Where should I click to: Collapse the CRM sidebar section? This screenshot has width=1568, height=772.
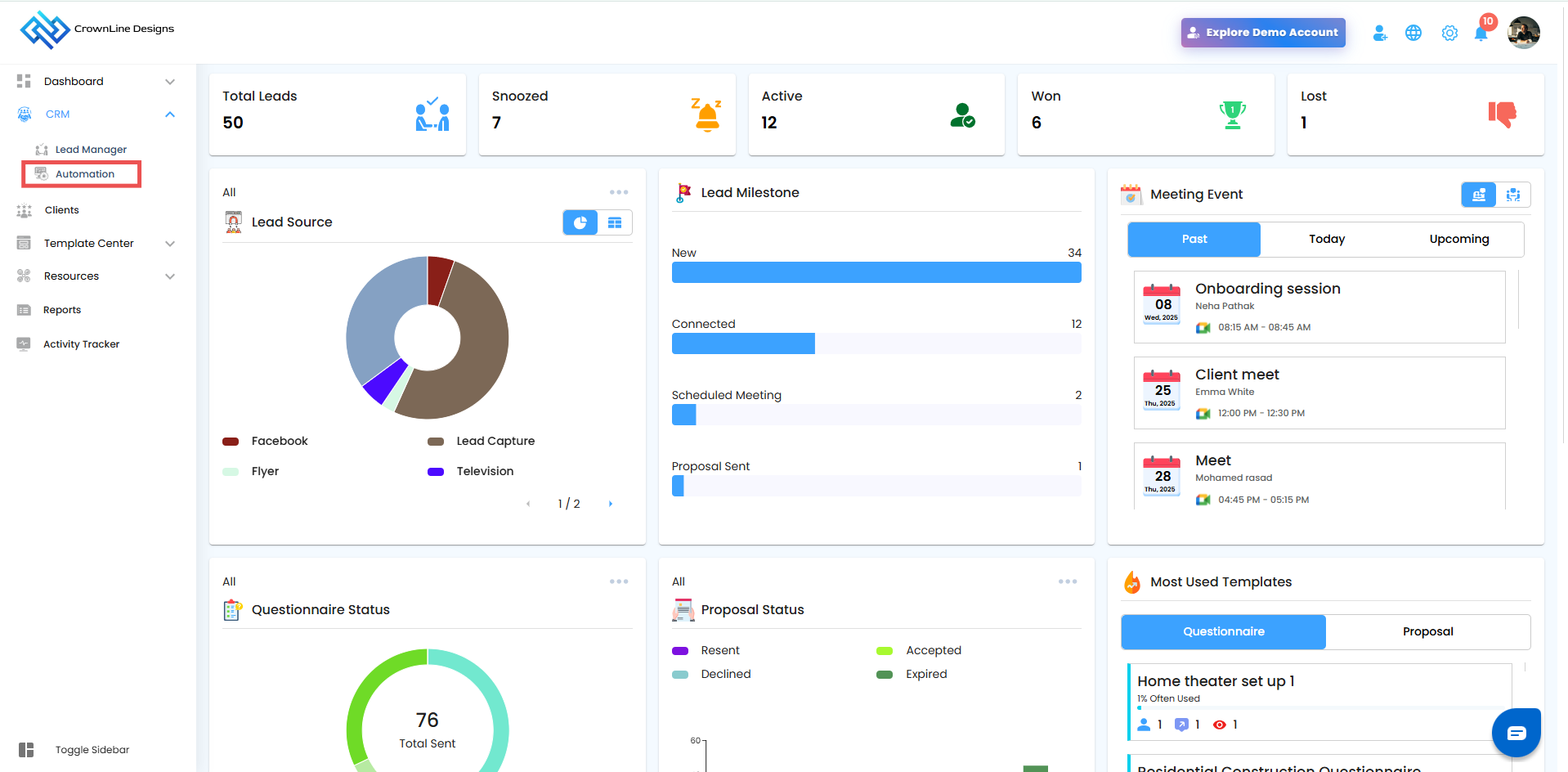[x=170, y=114]
